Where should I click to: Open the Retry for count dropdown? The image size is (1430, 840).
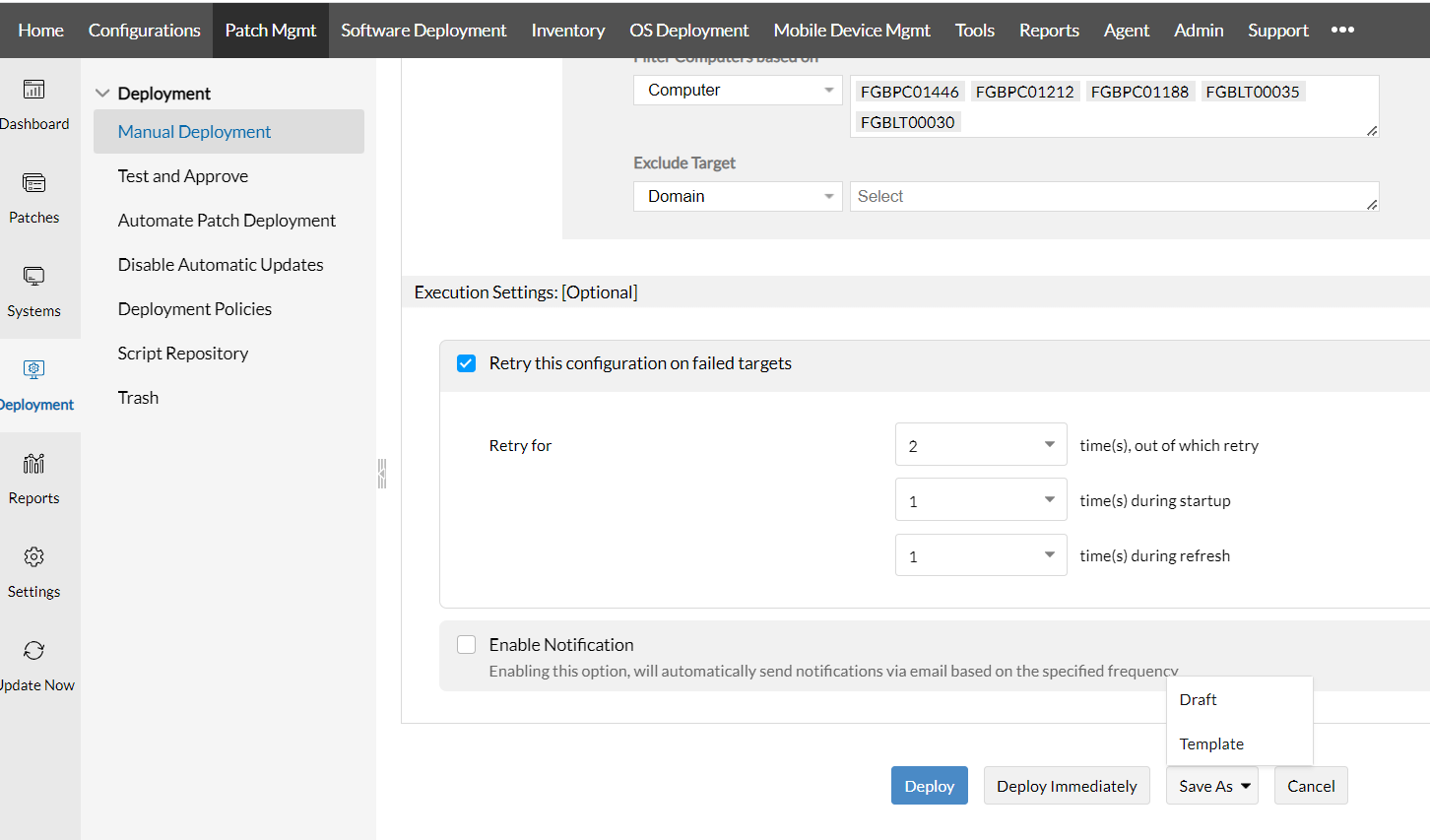coord(981,445)
